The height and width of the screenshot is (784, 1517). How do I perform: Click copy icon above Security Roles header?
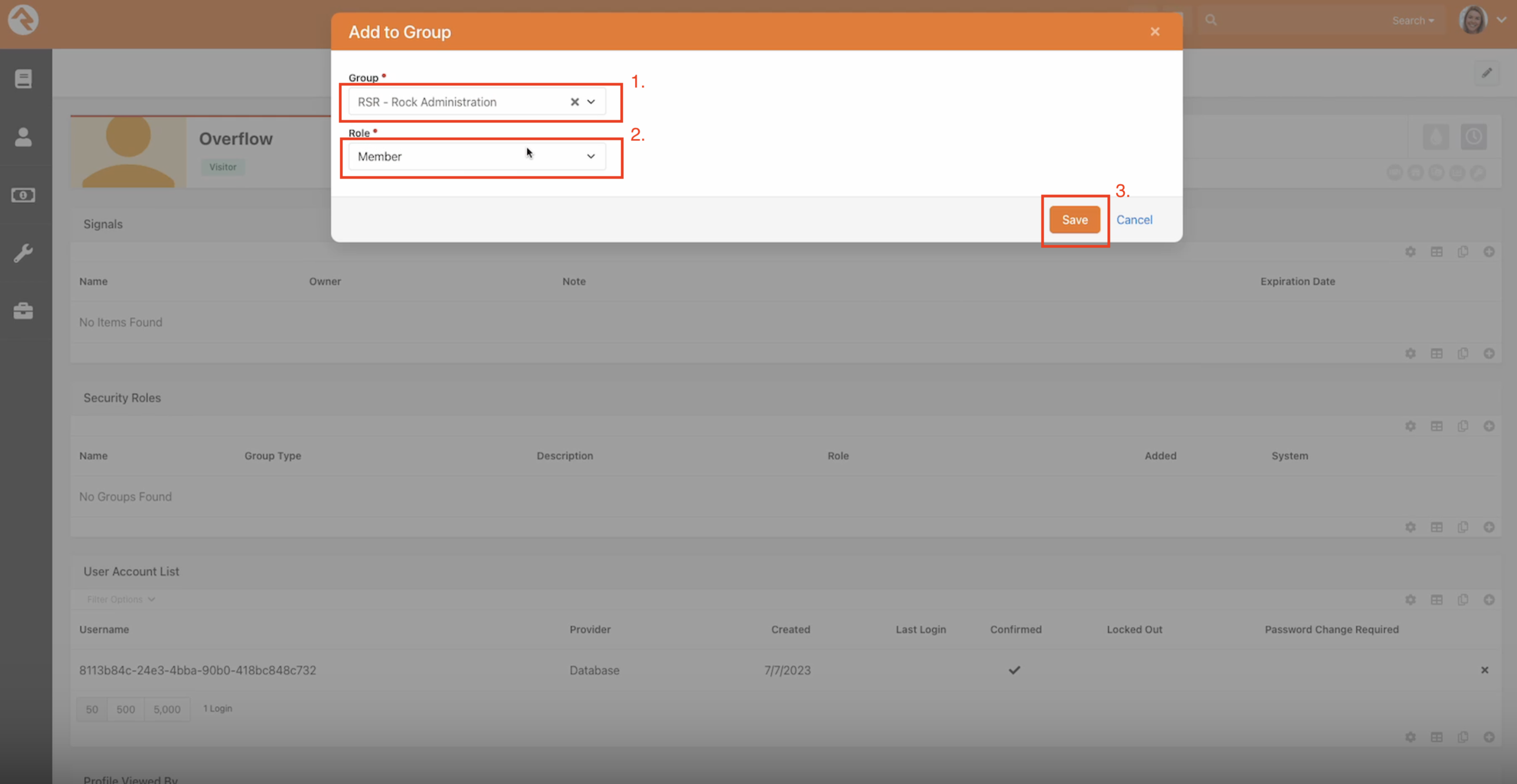coord(1463,426)
